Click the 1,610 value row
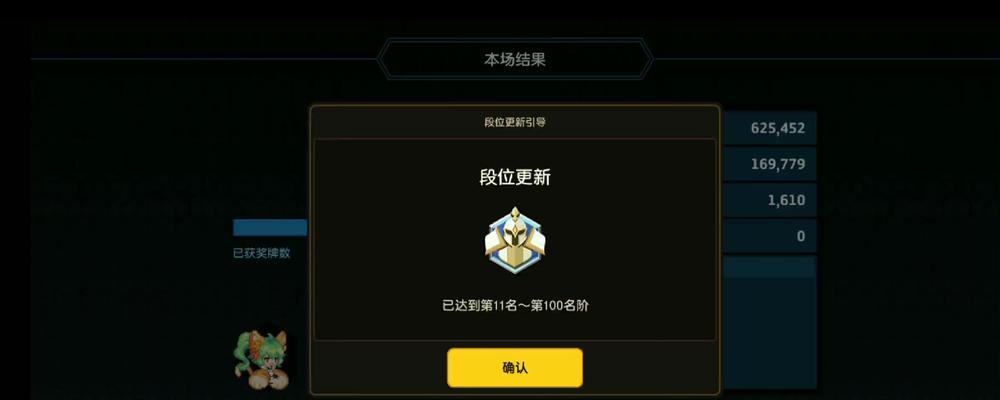The image size is (1000, 400). click(x=769, y=200)
